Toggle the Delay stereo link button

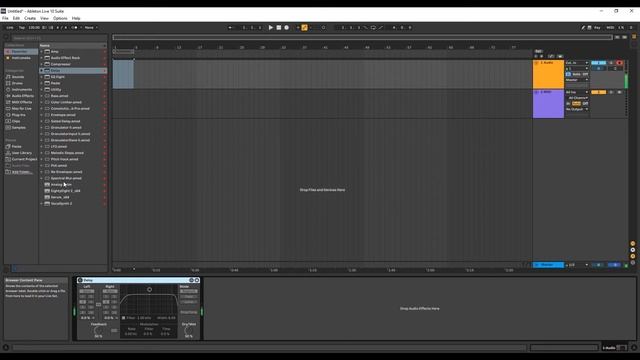(x=98, y=304)
